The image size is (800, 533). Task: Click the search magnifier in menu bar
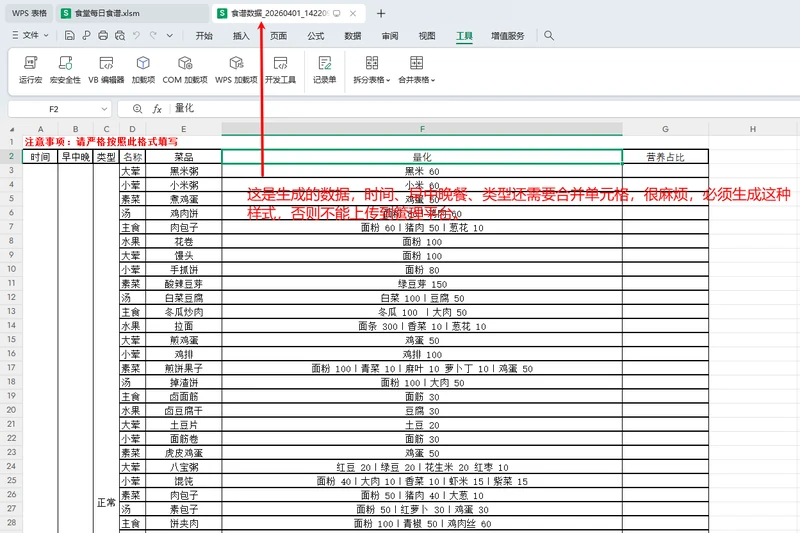click(549, 35)
